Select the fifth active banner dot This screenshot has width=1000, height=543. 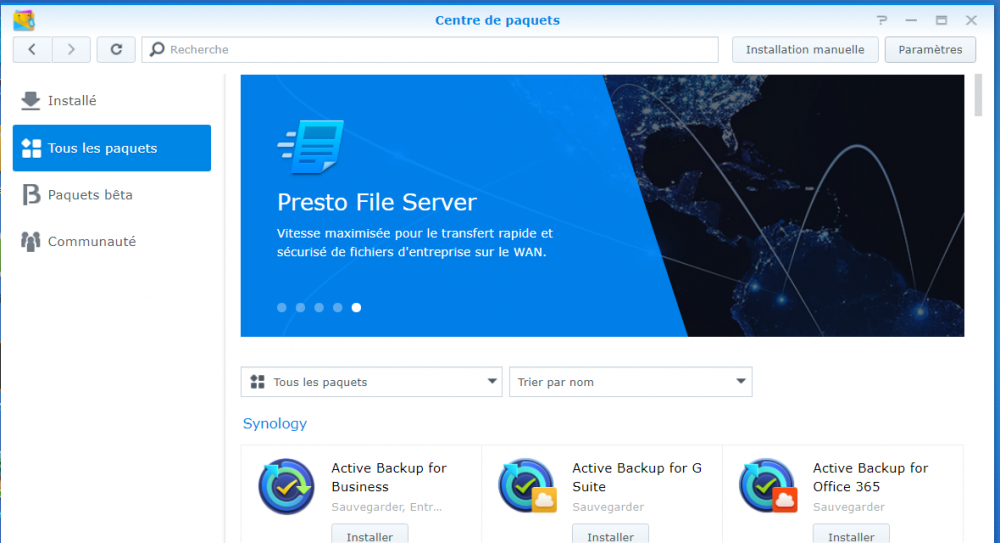click(x=357, y=308)
